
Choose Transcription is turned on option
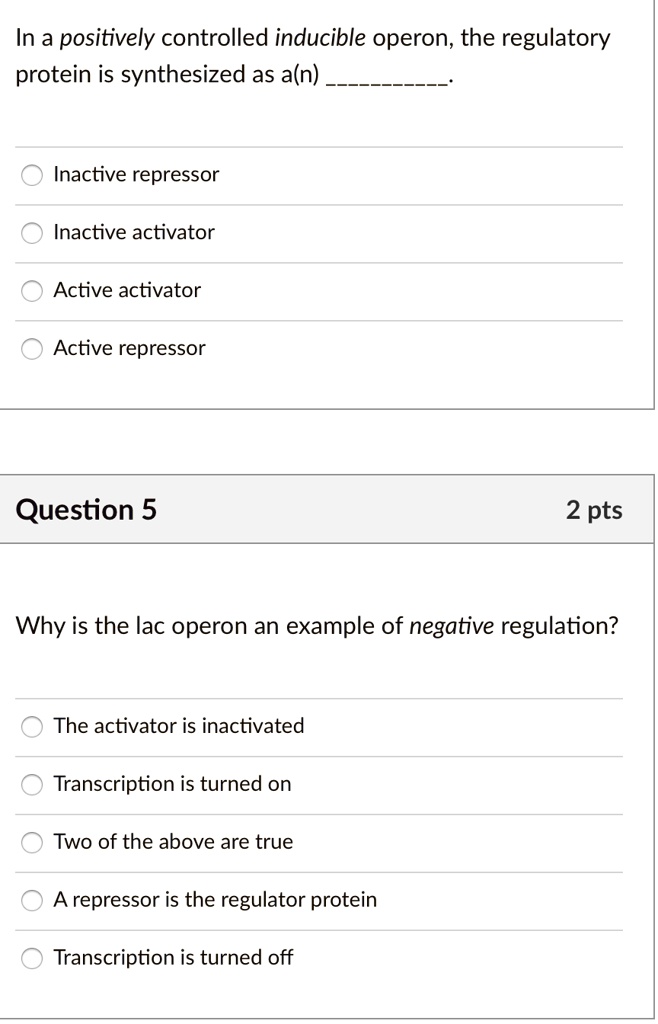click(30, 784)
